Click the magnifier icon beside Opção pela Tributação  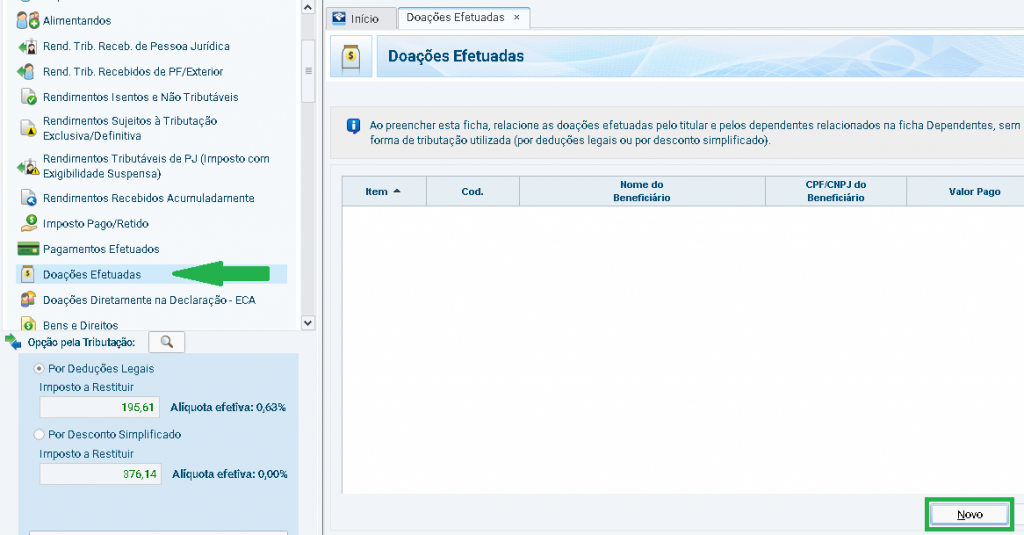coord(166,342)
